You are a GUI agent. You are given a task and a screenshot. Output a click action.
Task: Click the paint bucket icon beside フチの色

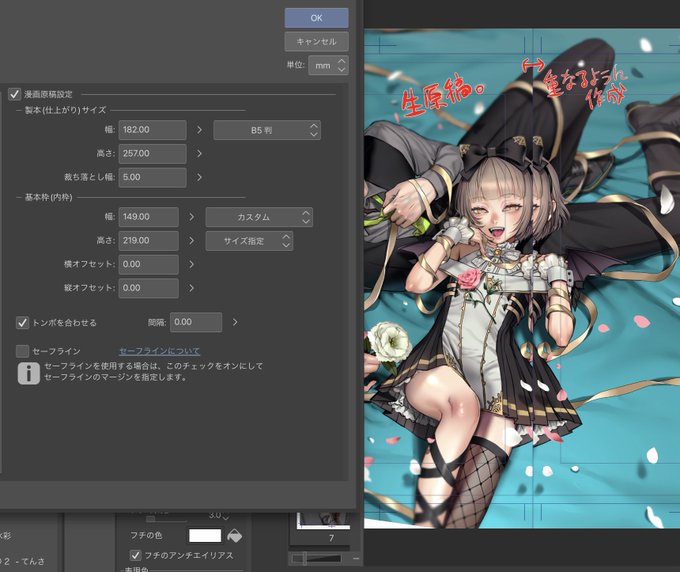[x=235, y=536]
